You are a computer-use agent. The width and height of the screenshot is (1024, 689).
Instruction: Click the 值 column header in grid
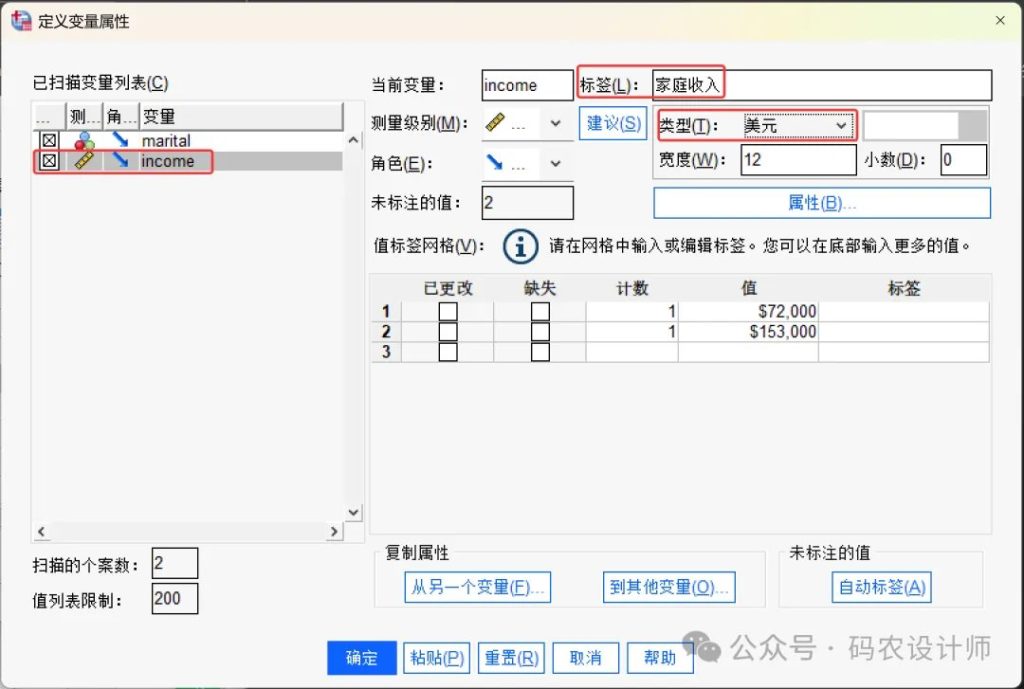tap(748, 288)
